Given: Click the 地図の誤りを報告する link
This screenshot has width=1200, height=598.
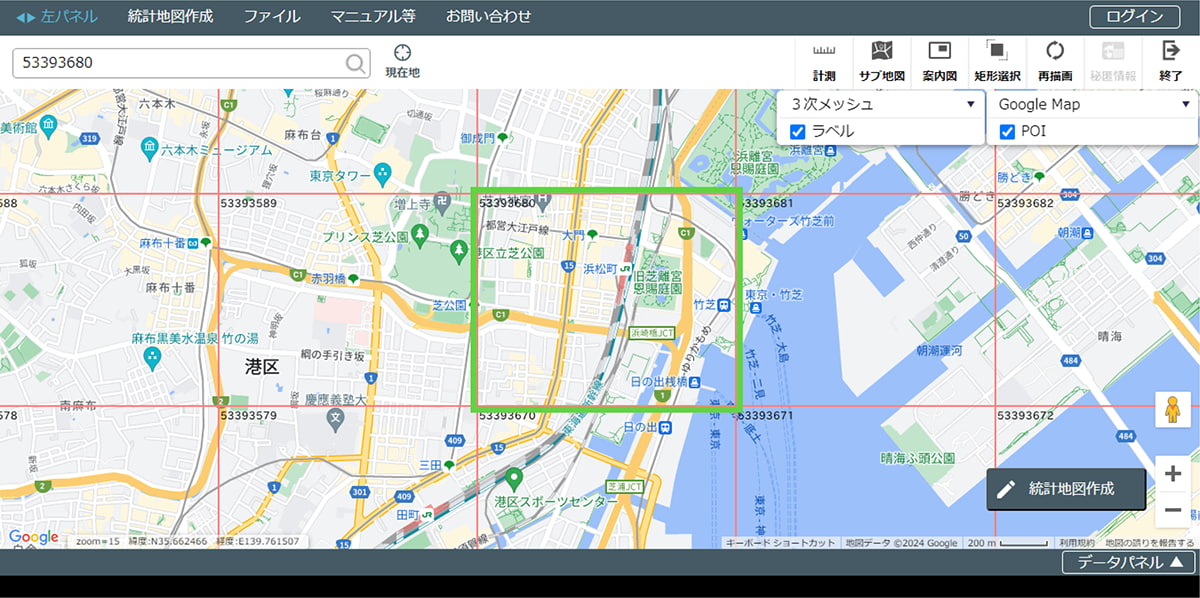Looking at the screenshot, I should [x=1149, y=543].
